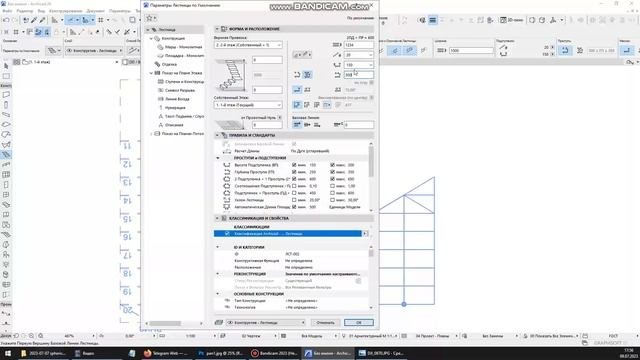
Task: Select right baseline position icon
Action: coord(317,125)
